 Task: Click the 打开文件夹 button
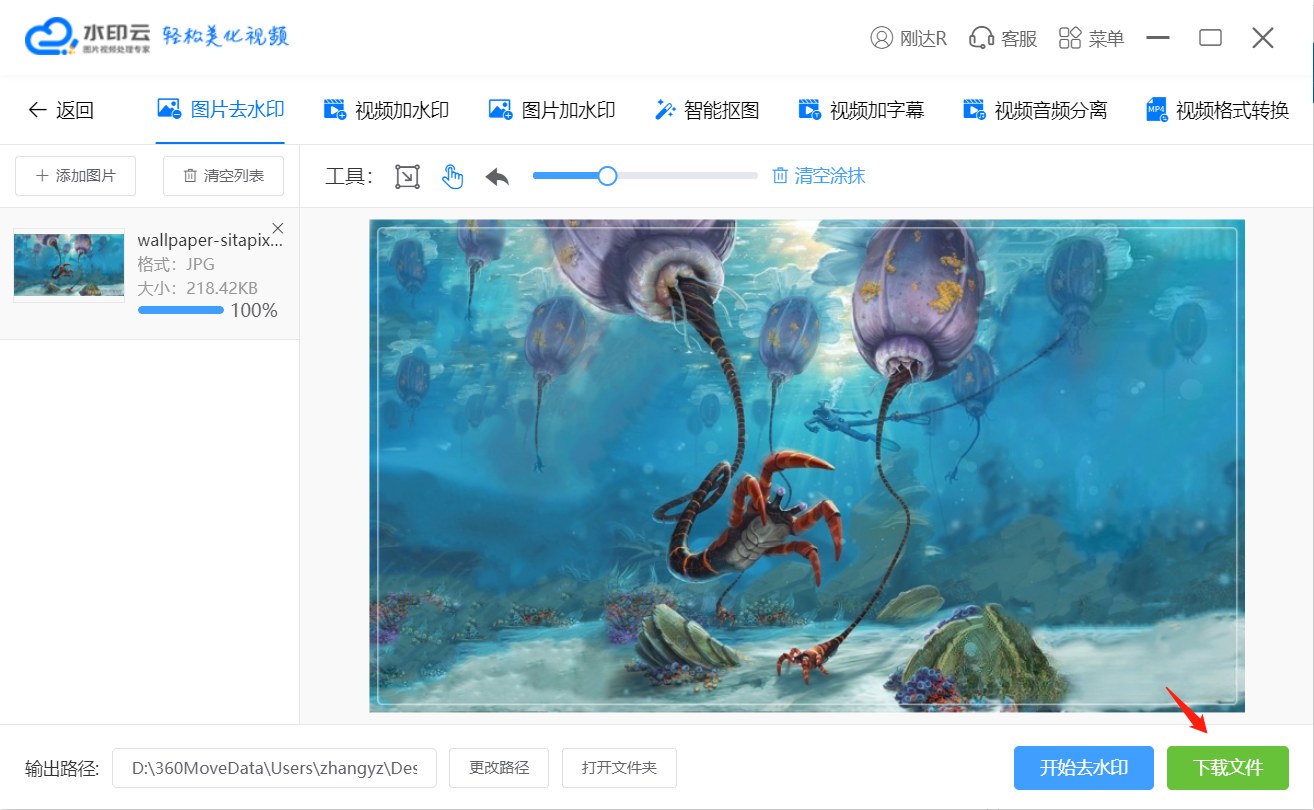619,768
